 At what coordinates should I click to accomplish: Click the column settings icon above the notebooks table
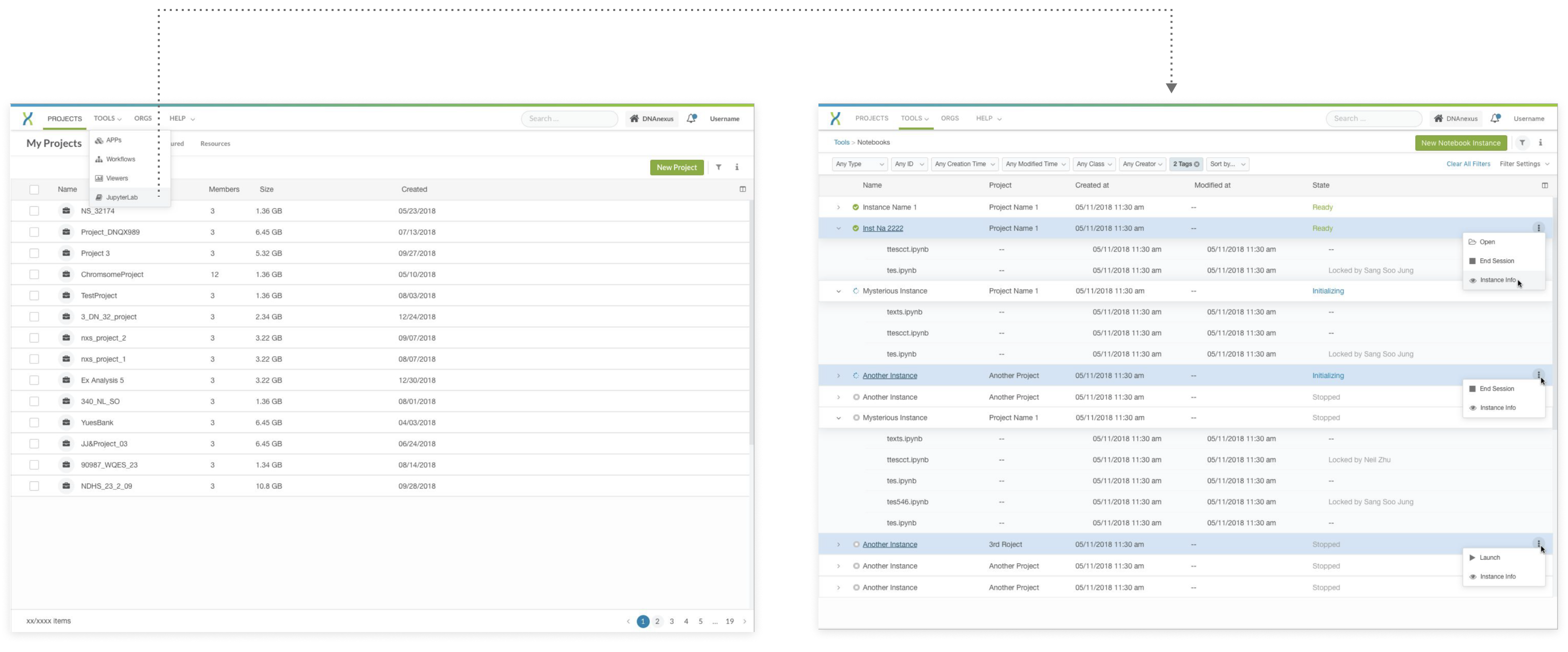point(1545,185)
